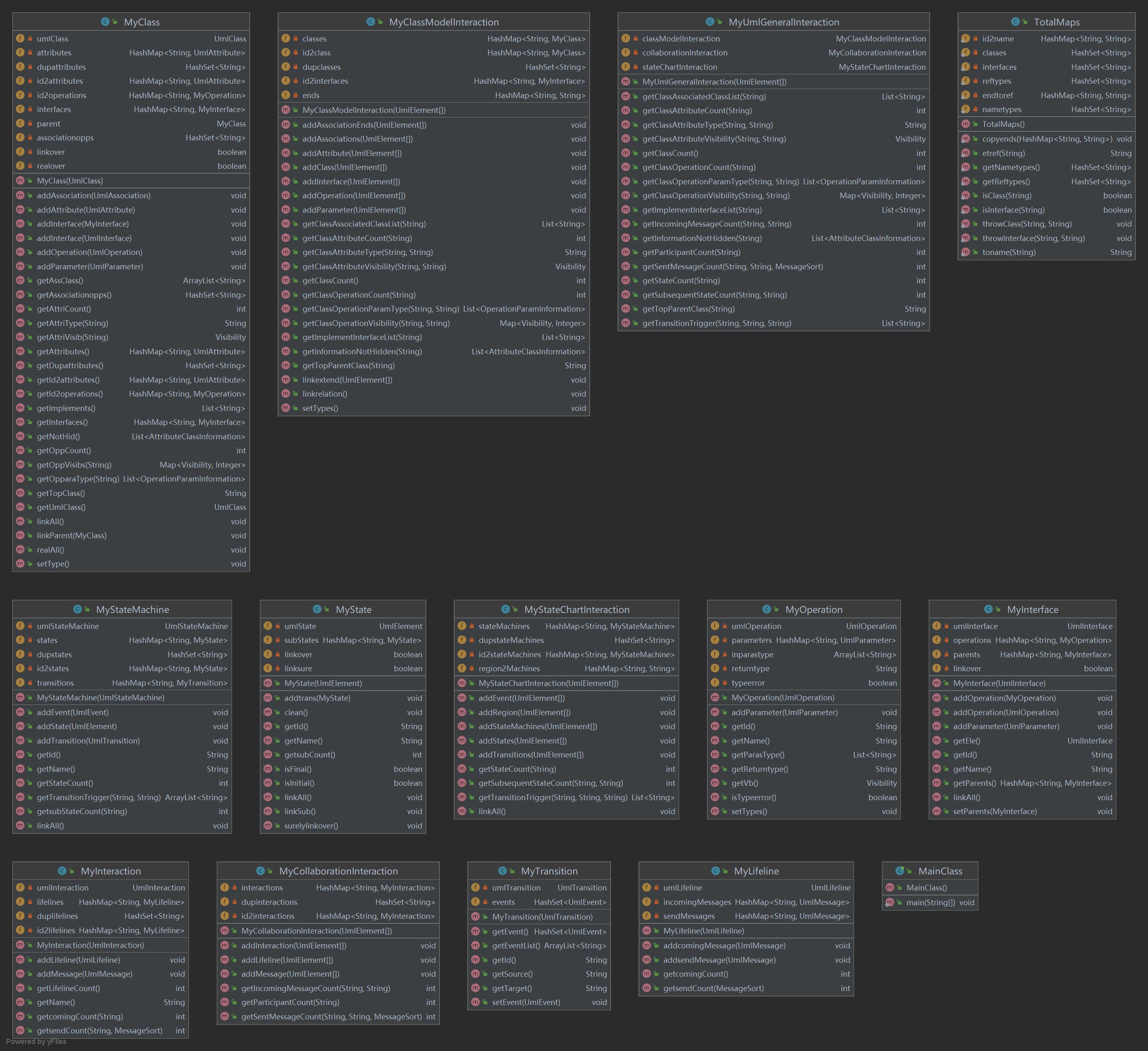The image size is (1148, 1051).
Task: Click the method icon next to main(String[])
Action: click(889, 902)
